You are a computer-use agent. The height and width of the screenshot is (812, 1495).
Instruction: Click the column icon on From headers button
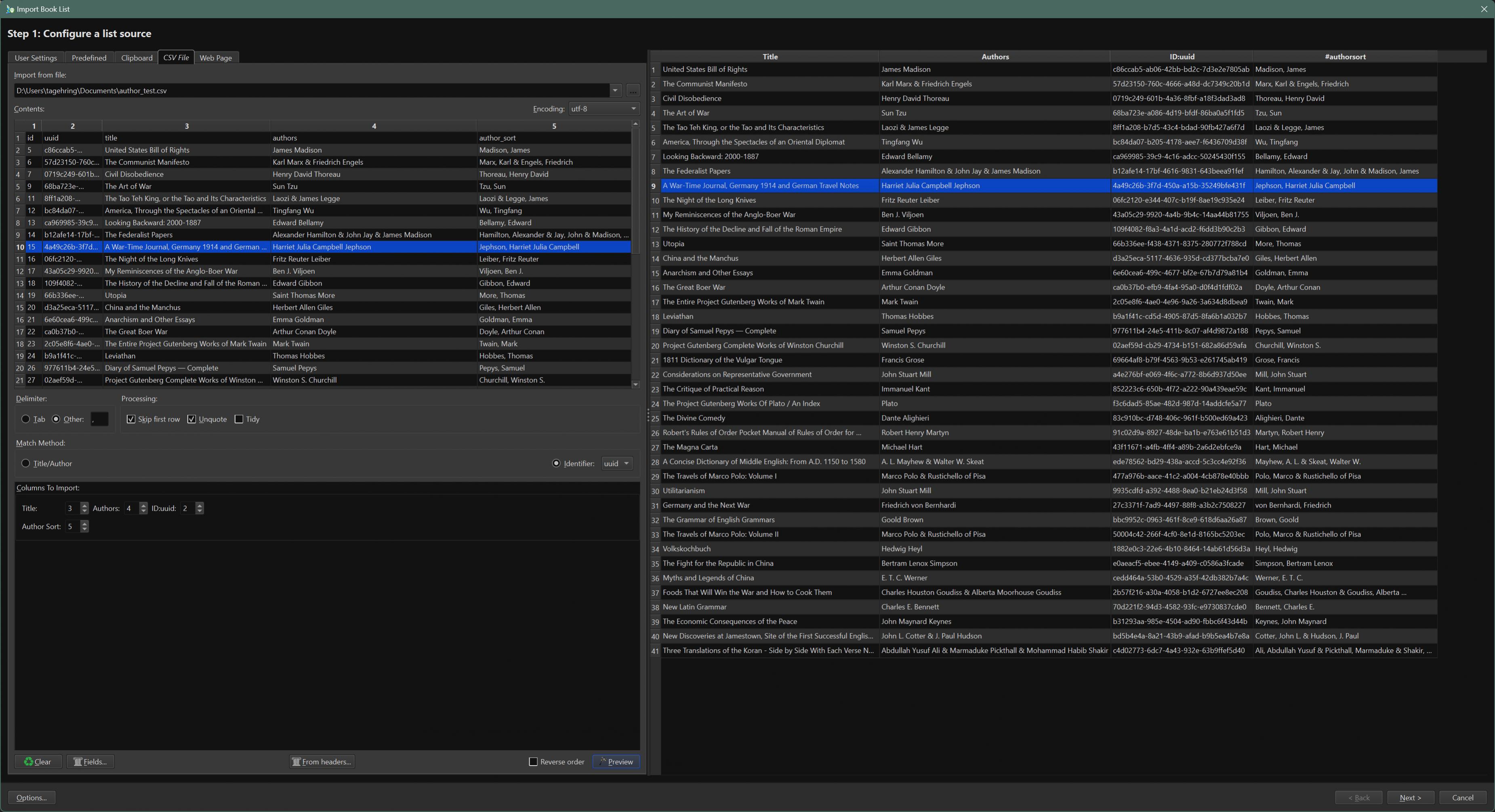(296, 762)
